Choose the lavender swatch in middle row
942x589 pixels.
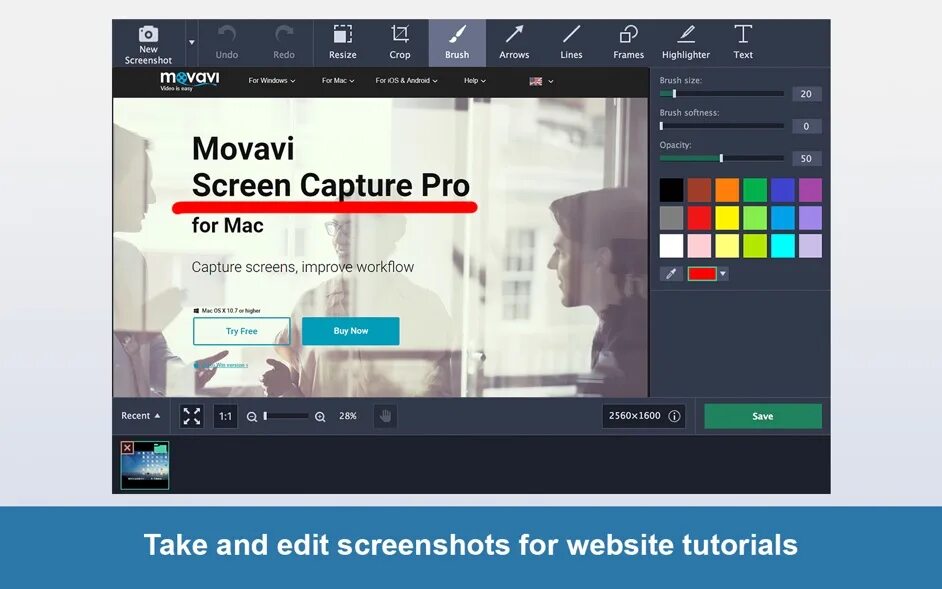[810, 218]
